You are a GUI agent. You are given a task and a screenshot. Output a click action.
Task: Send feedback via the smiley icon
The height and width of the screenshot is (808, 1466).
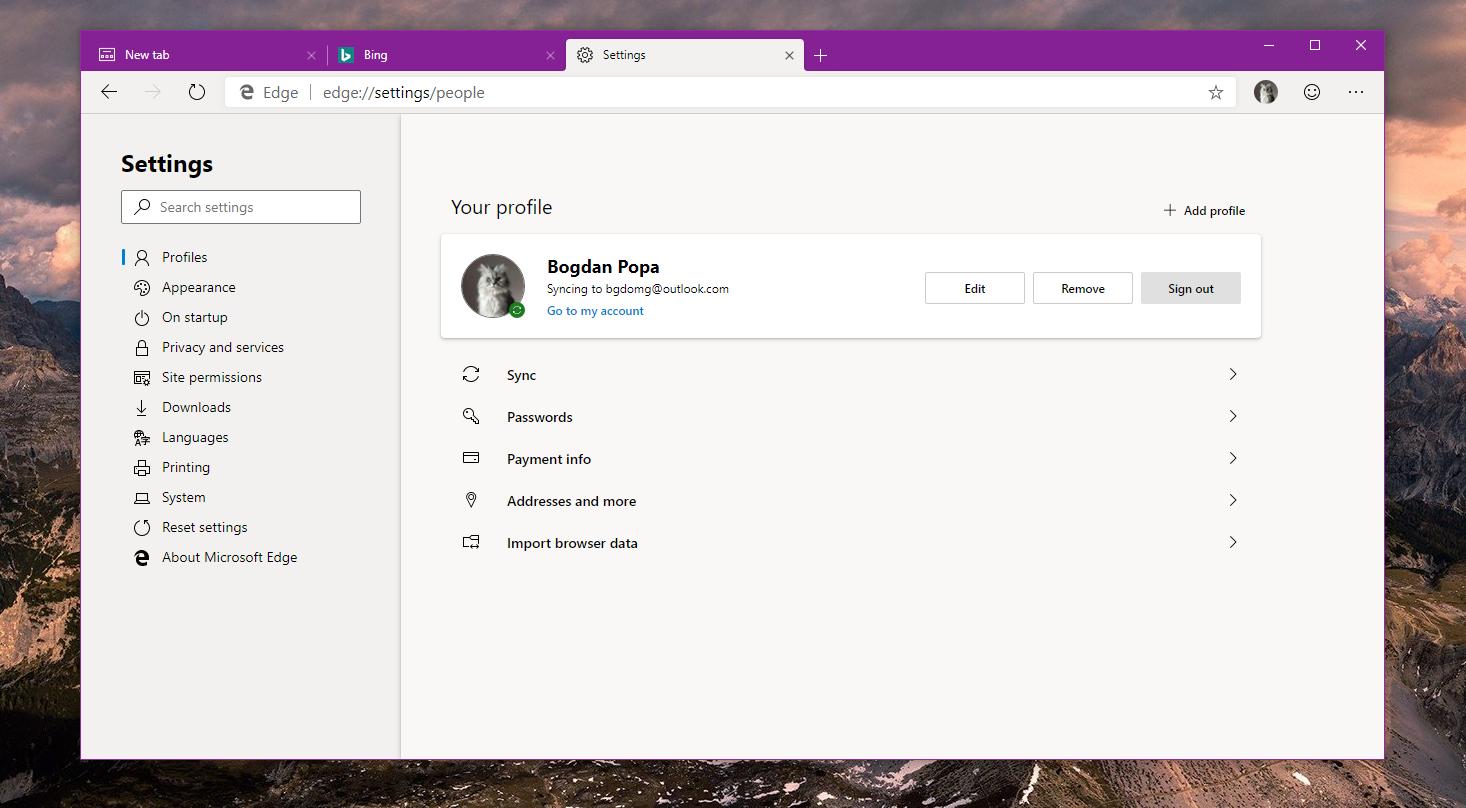point(1312,92)
